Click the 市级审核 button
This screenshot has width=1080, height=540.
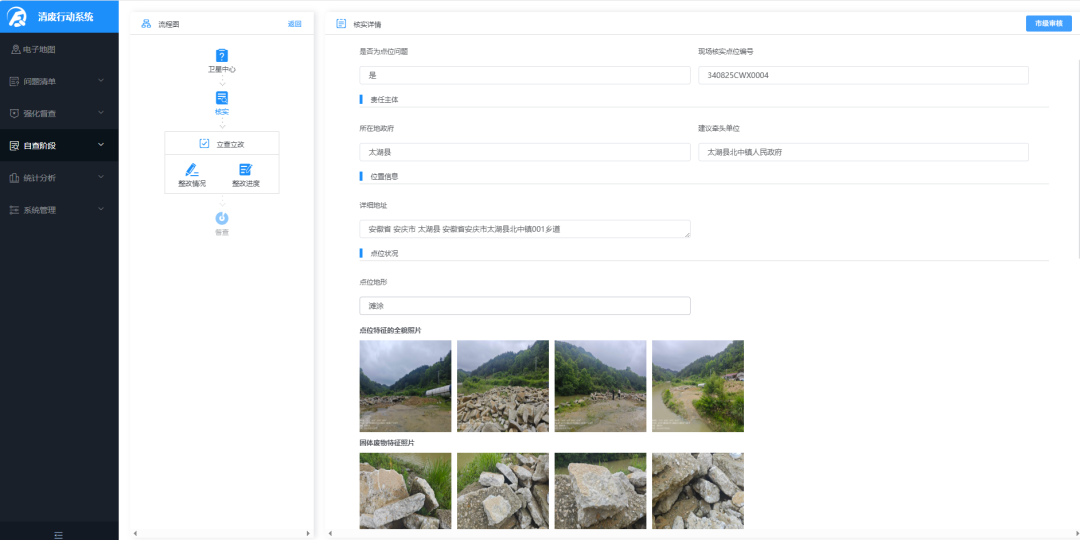click(x=1048, y=23)
